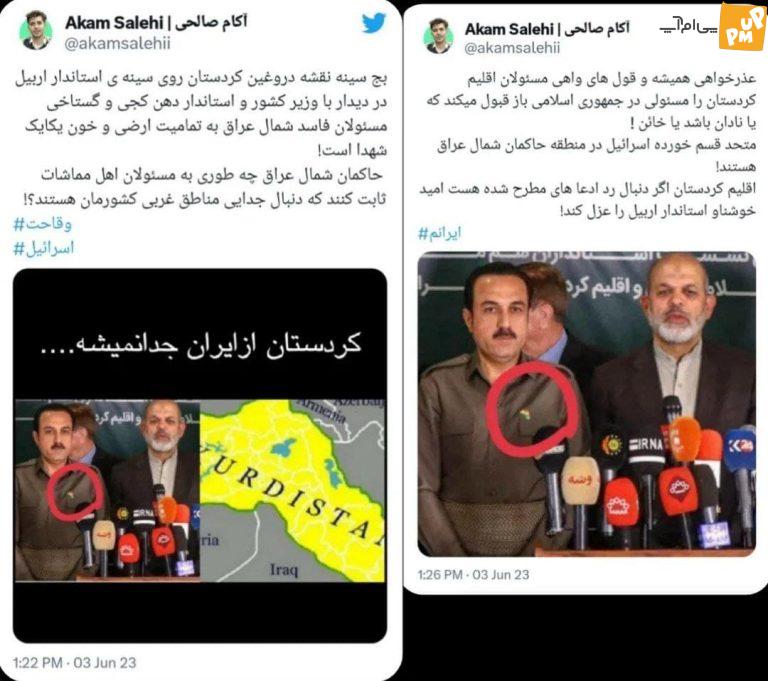Click the Twitter bird logo
Viewport: 768px width, 681px height.
coord(374,23)
